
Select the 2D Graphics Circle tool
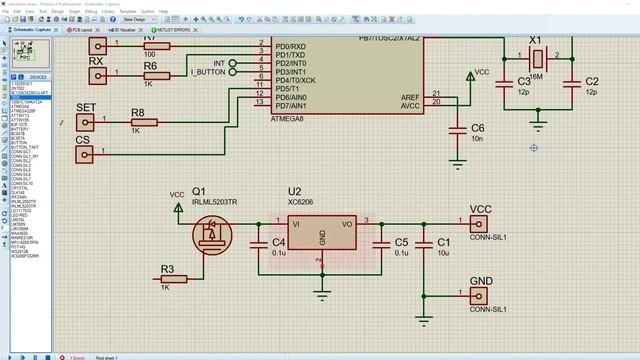click(x=4, y=163)
